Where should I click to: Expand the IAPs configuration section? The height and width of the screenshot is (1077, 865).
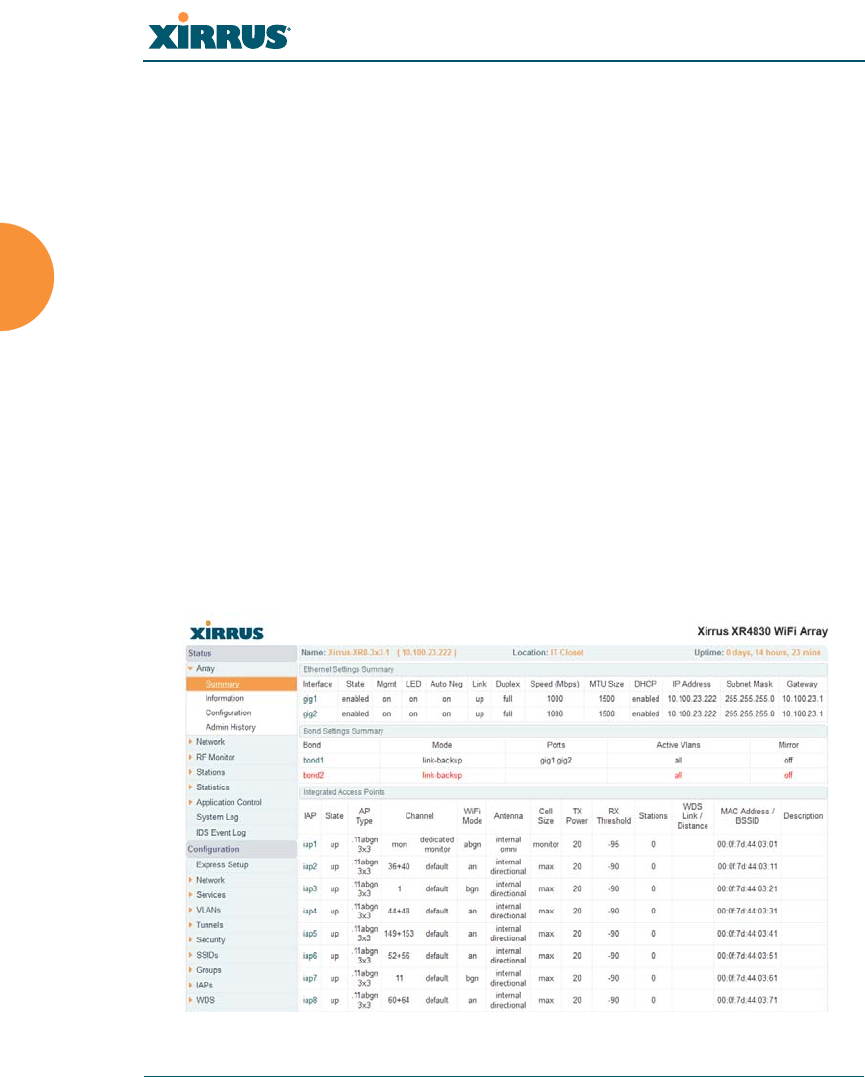[190, 985]
